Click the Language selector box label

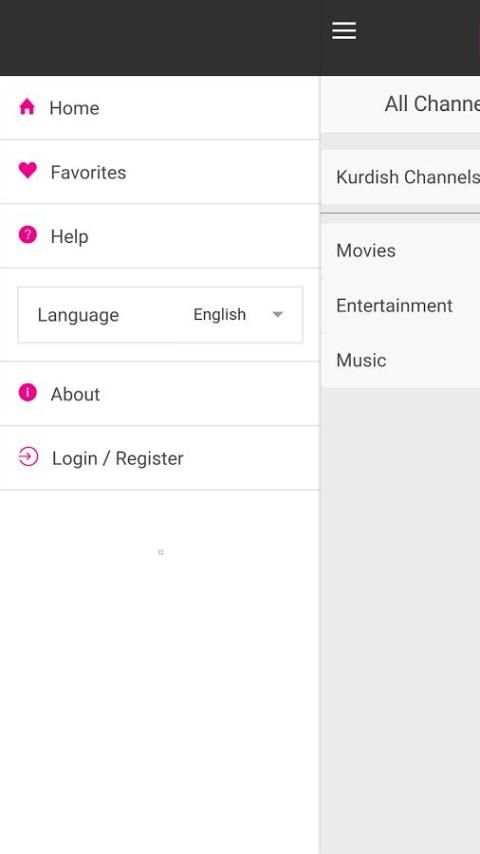[78, 315]
